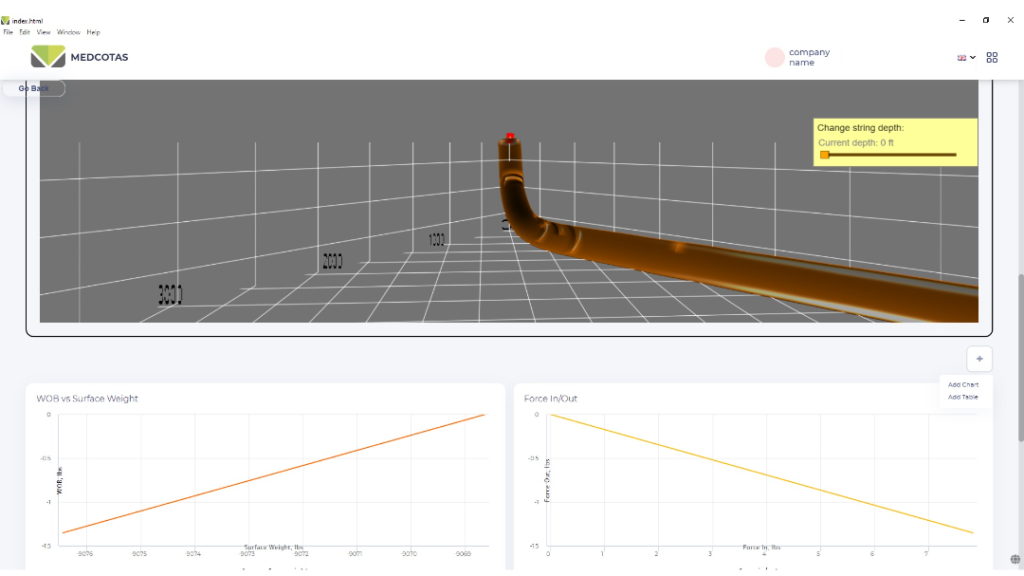1024x576 pixels.
Task: Click the company name label
Action: point(808,57)
